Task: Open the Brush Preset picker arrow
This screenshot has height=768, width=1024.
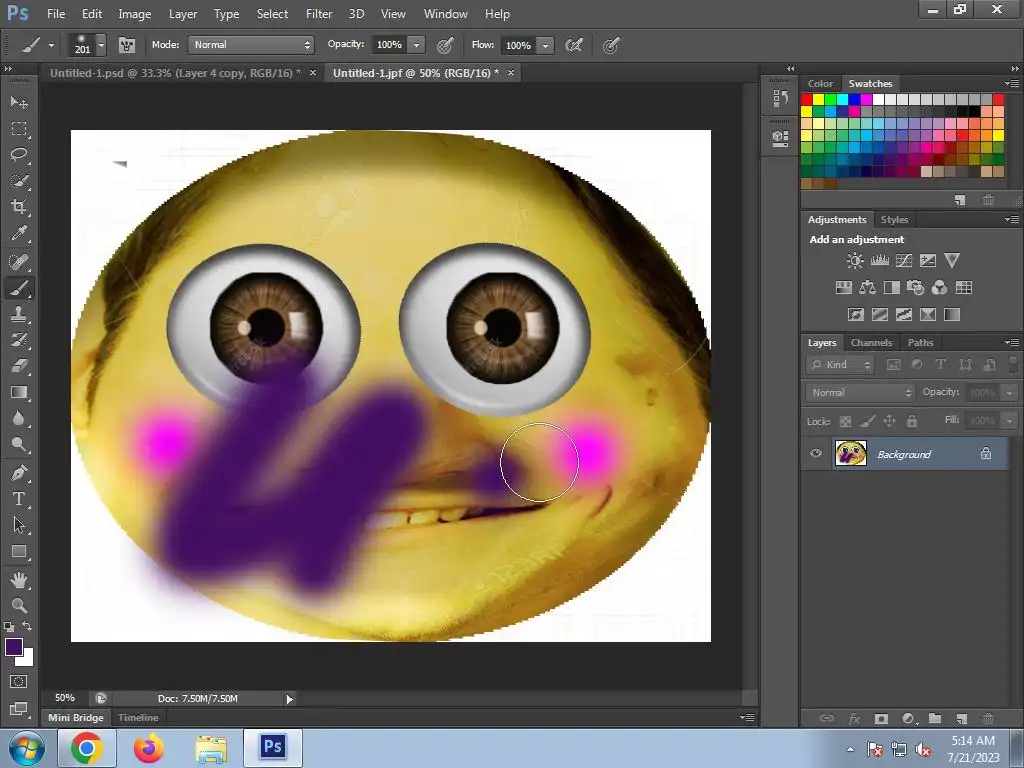Action: [x=101, y=45]
